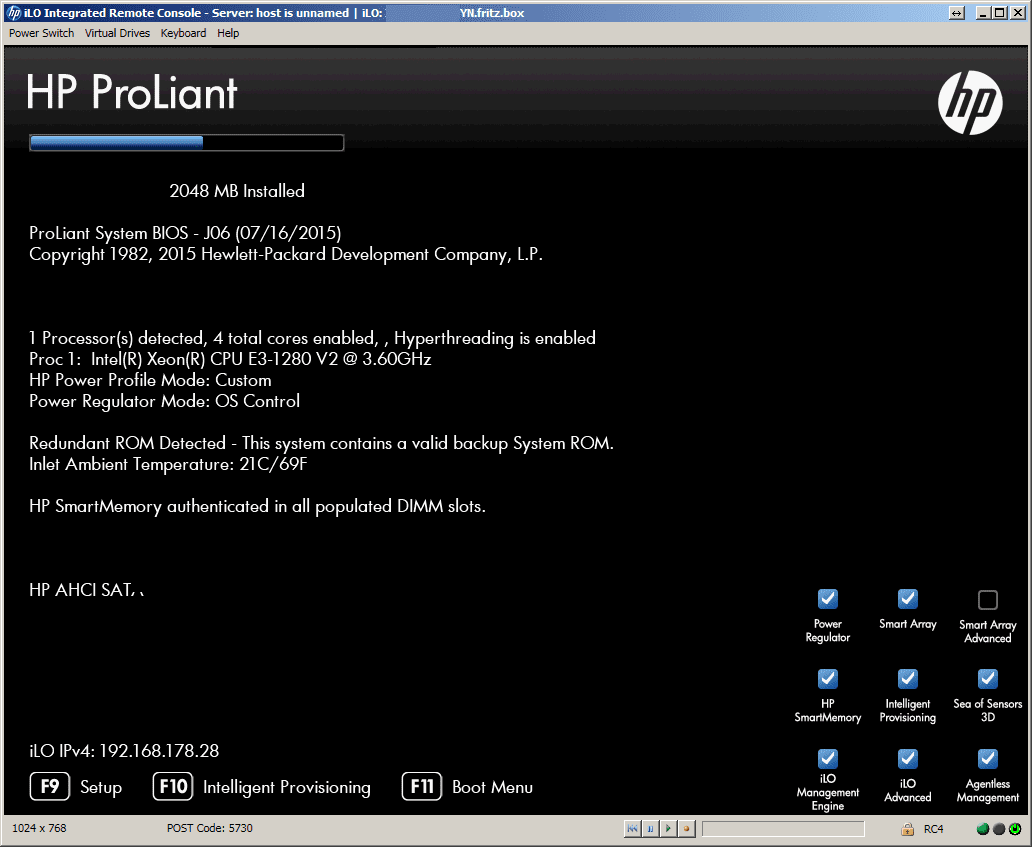Toggle the Smart Array checkbox
Screen dimensions: 1032x847
point(908,599)
